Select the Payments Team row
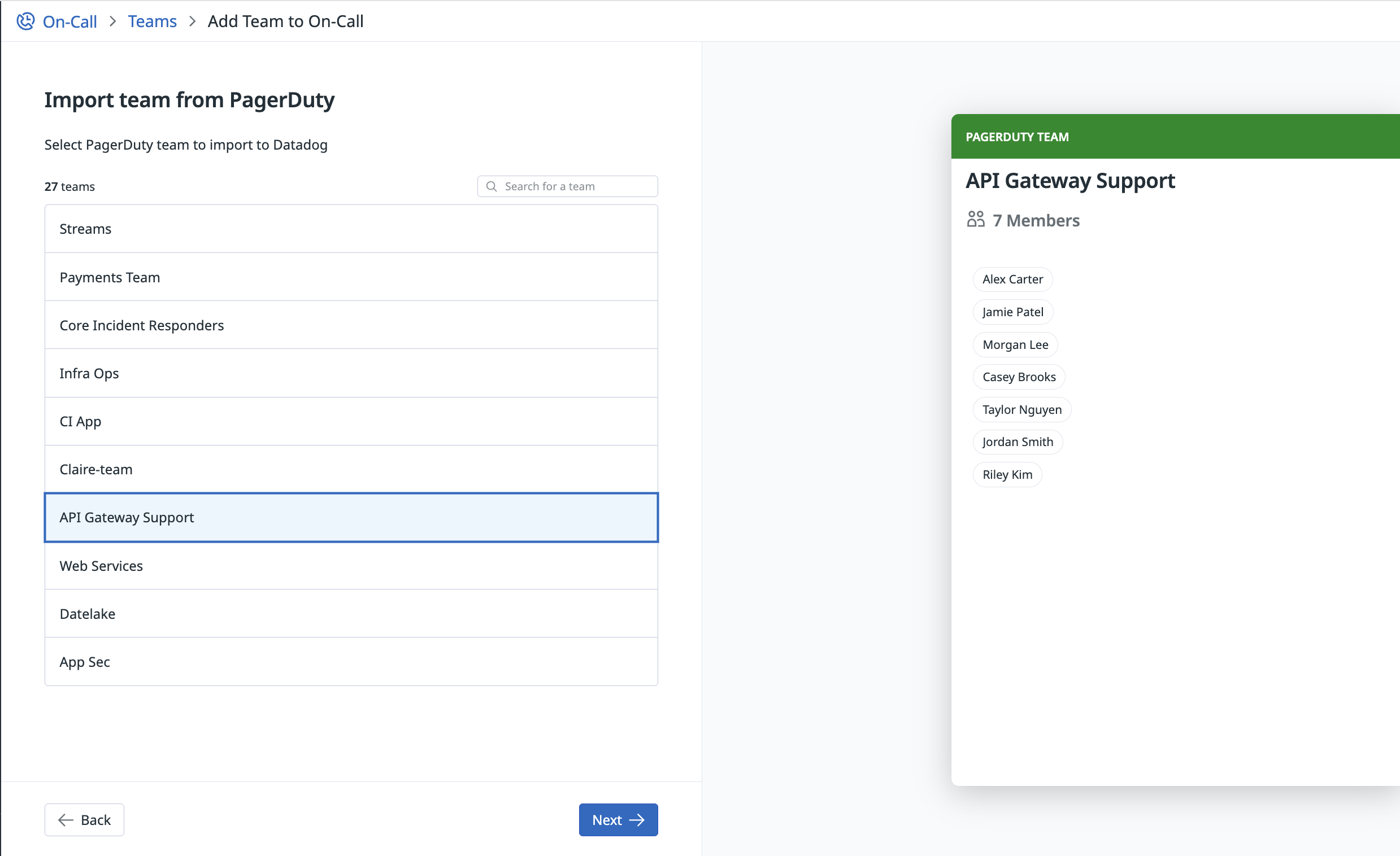Screen dimensions: 1400x856 351,277
